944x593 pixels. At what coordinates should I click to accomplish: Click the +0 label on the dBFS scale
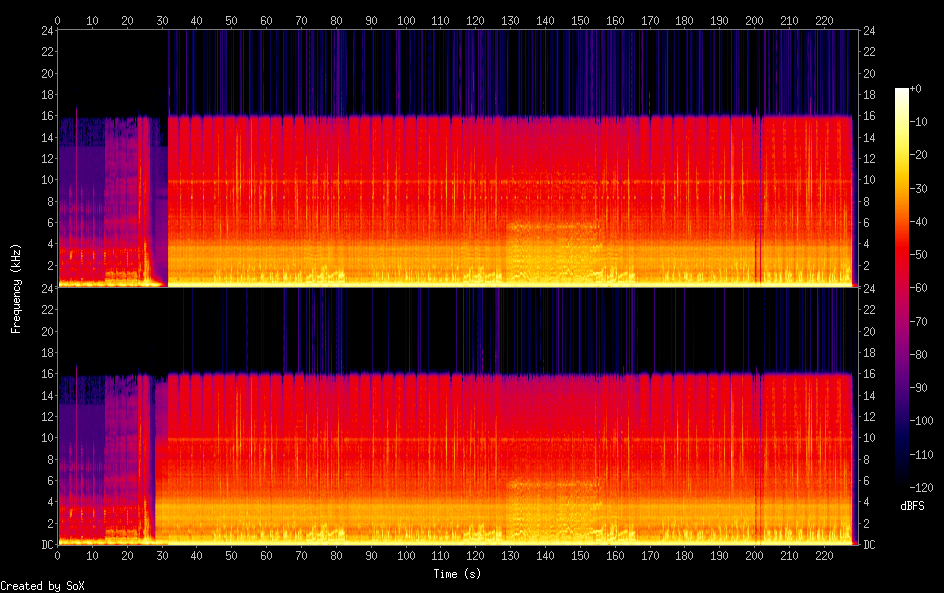pyautogui.click(x=915, y=89)
